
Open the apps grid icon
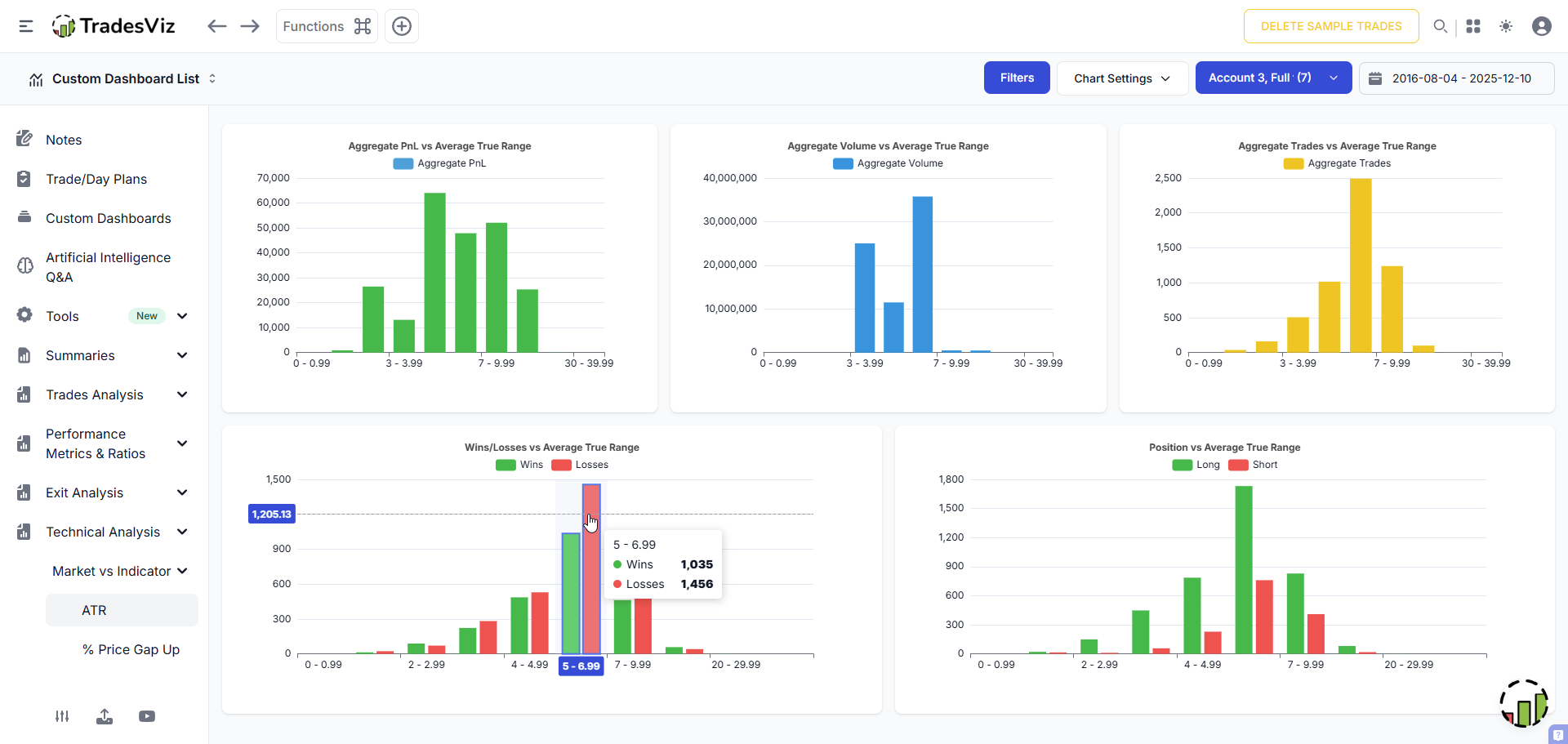(x=1473, y=26)
